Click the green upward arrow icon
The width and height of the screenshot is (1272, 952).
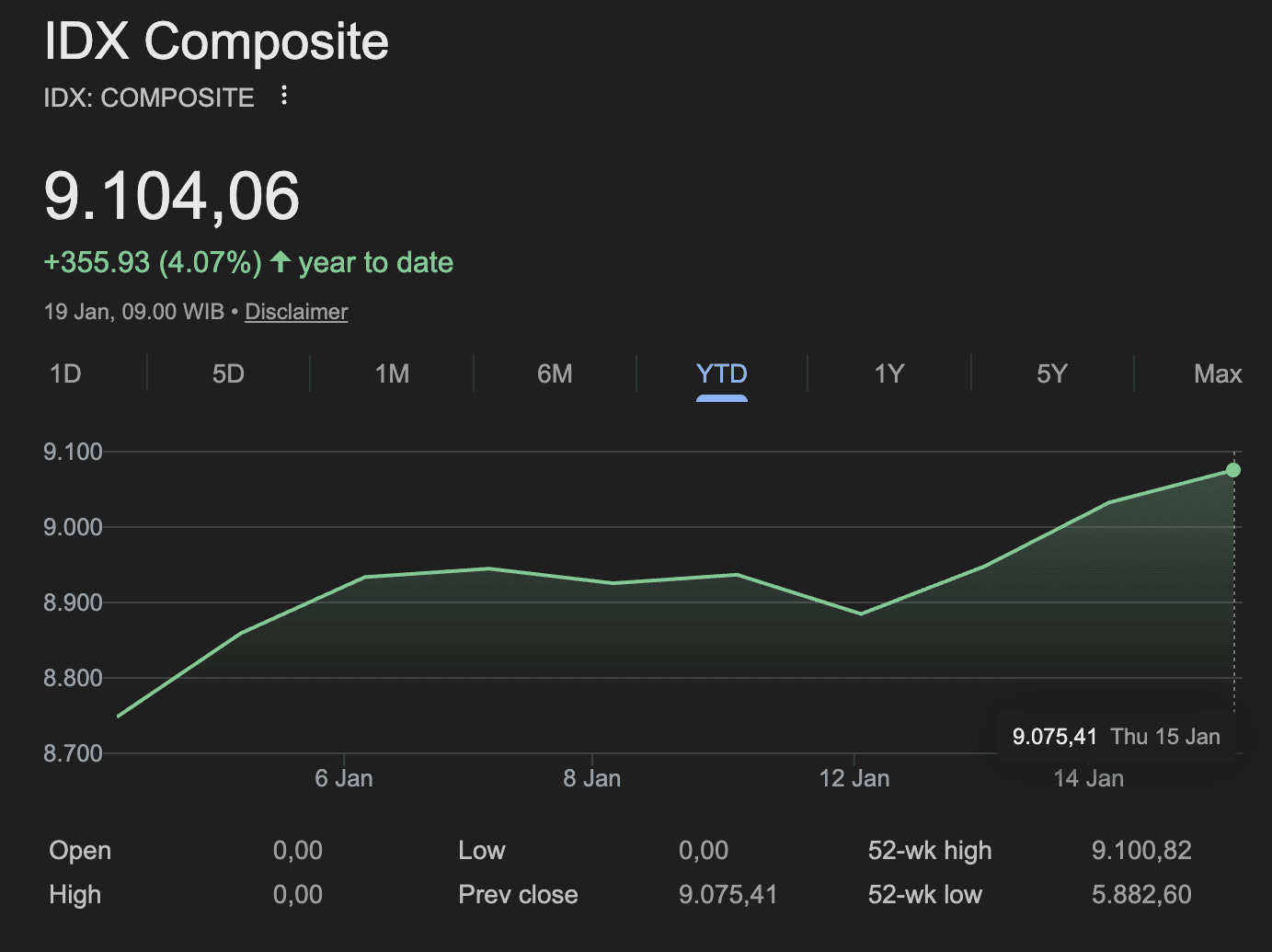(x=281, y=262)
